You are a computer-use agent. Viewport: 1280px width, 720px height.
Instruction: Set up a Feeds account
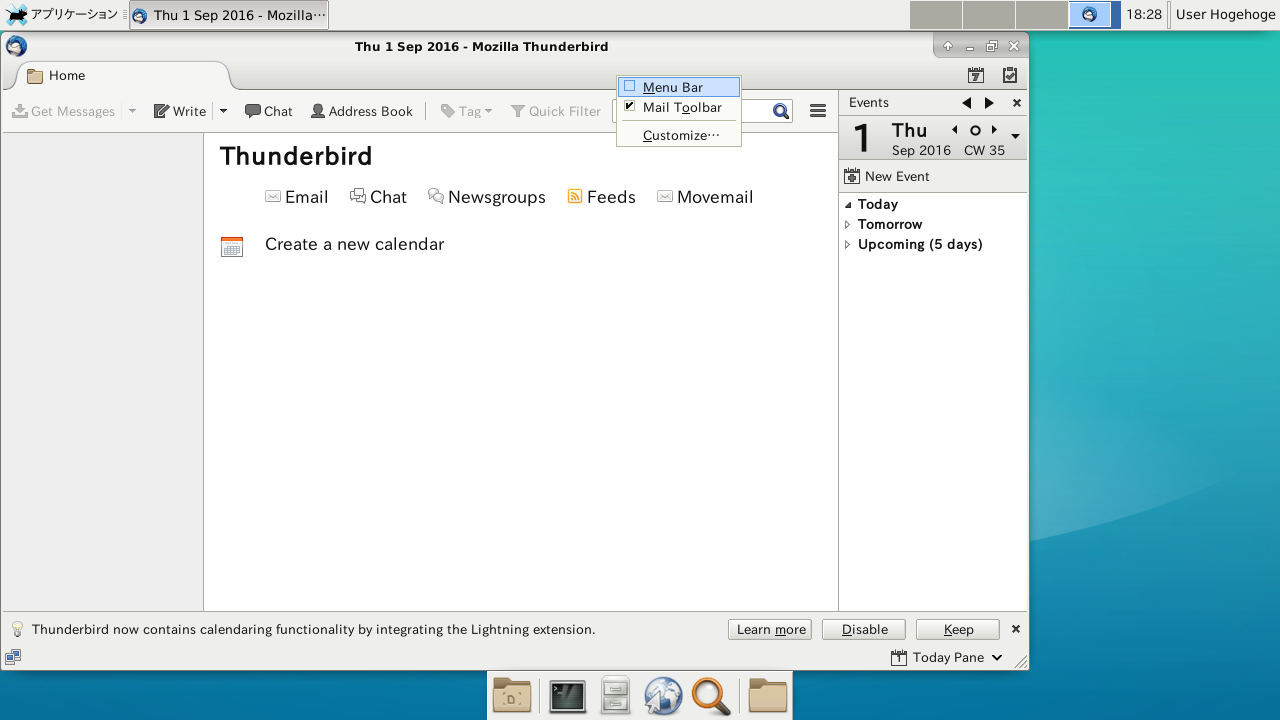pos(602,197)
